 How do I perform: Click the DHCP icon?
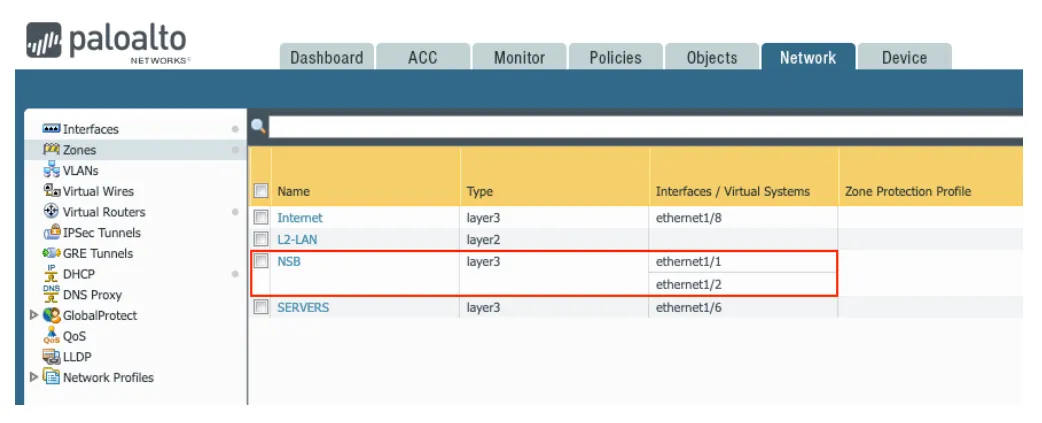(51, 274)
